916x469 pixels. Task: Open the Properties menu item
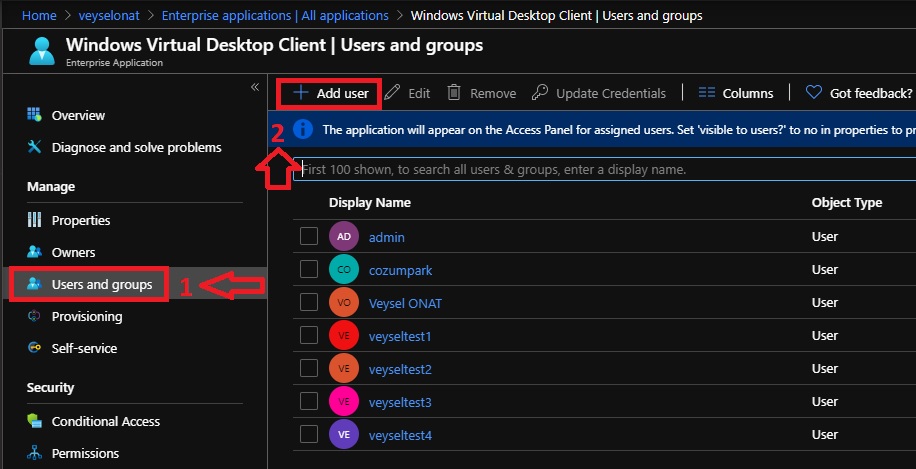tap(81, 220)
